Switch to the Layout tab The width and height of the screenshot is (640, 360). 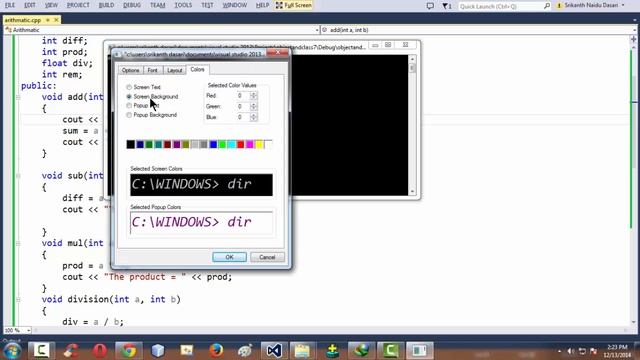coord(175,70)
